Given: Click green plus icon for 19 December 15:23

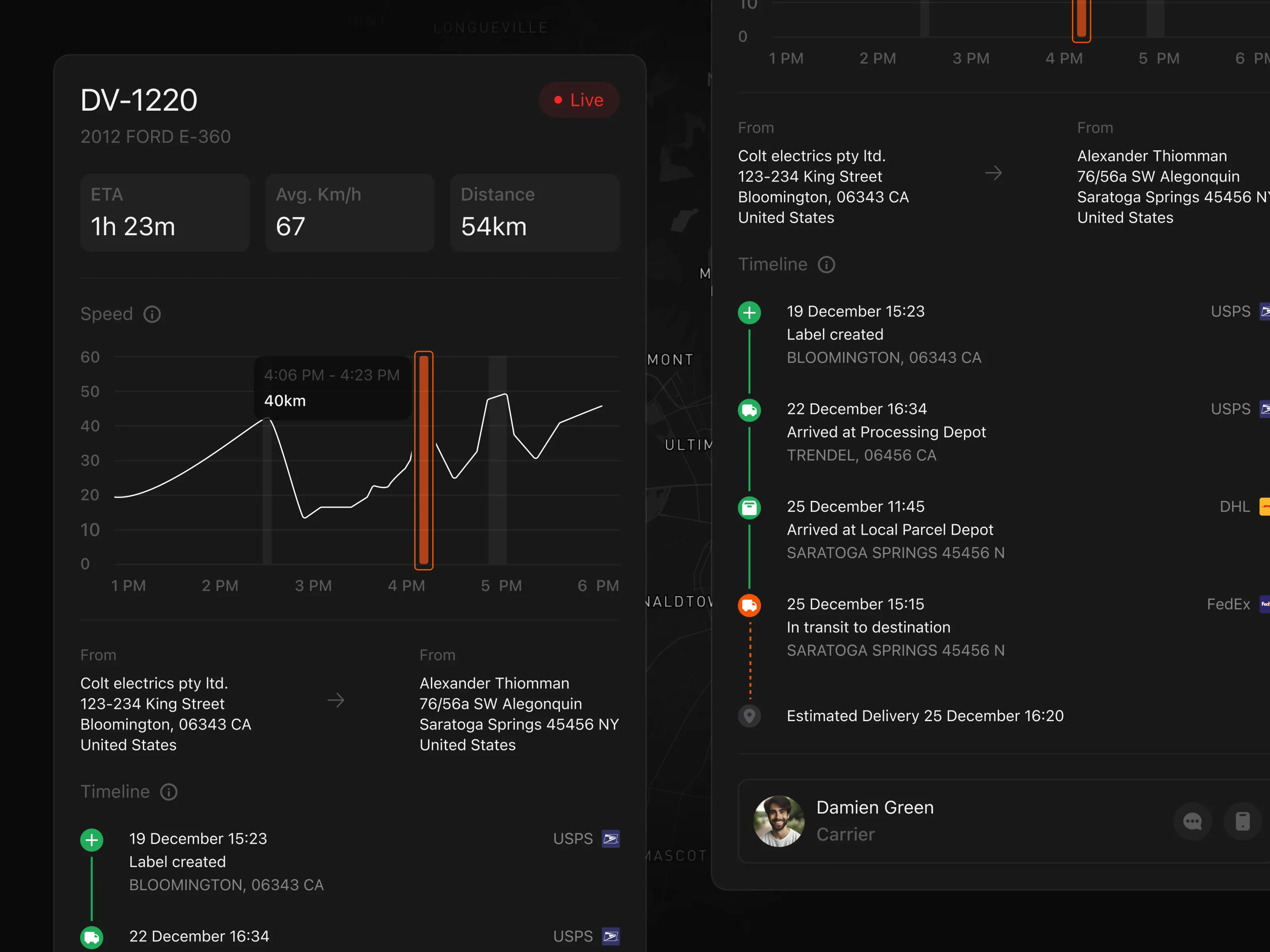Looking at the screenshot, I should tap(749, 313).
